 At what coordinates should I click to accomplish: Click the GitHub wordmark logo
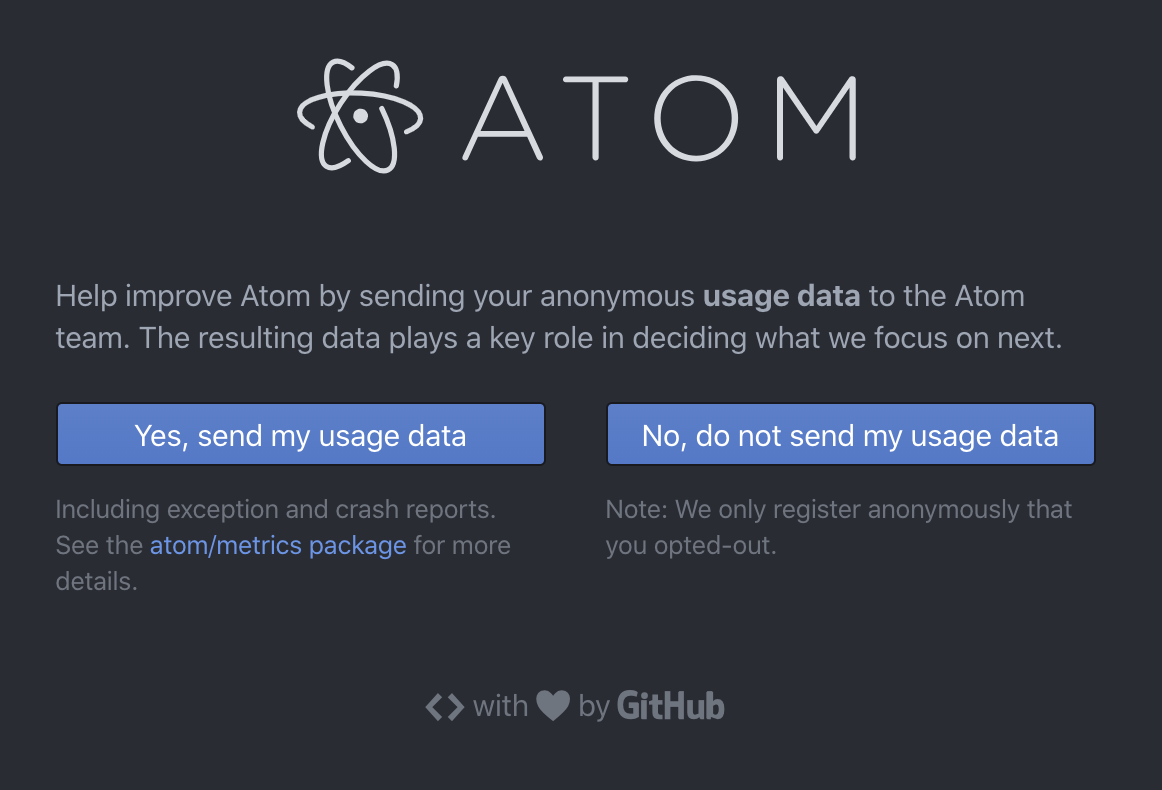click(x=671, y=706)
